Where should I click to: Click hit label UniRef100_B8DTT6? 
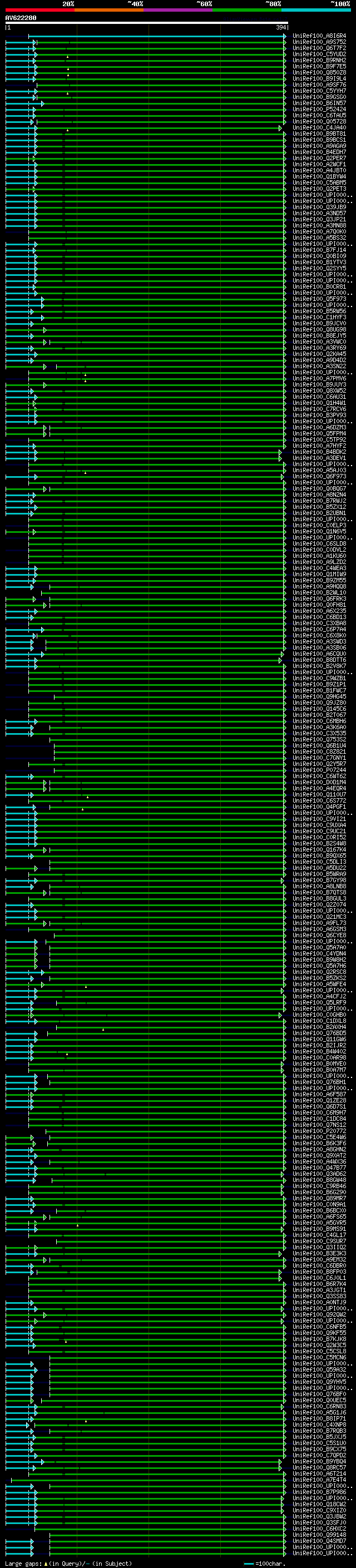(319, 660)
